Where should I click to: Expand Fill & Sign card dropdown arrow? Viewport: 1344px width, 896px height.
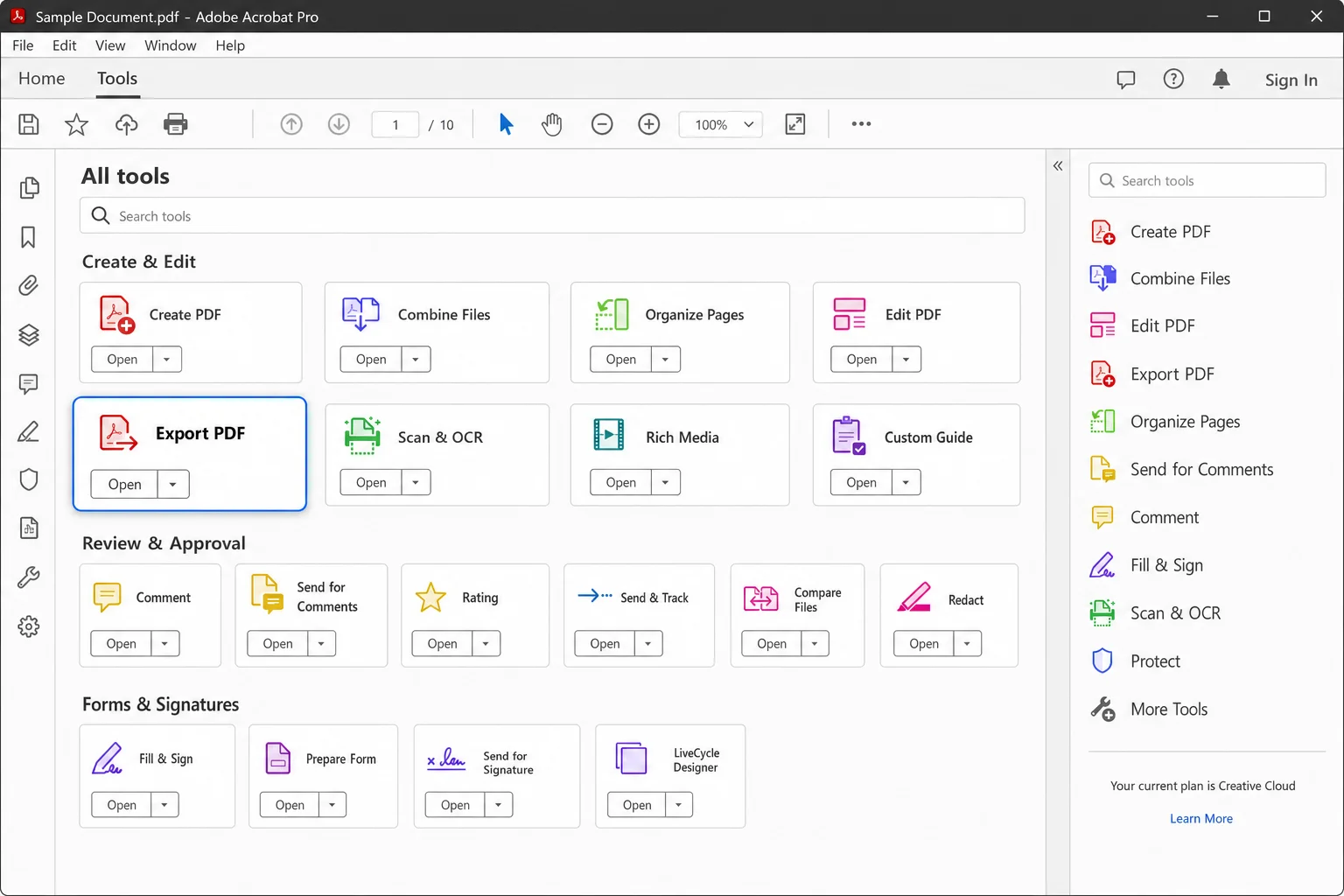[x=164, y=805]
